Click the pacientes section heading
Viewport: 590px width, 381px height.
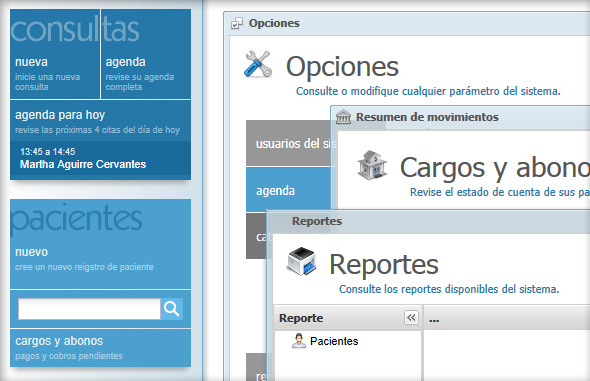pos(76,218)
